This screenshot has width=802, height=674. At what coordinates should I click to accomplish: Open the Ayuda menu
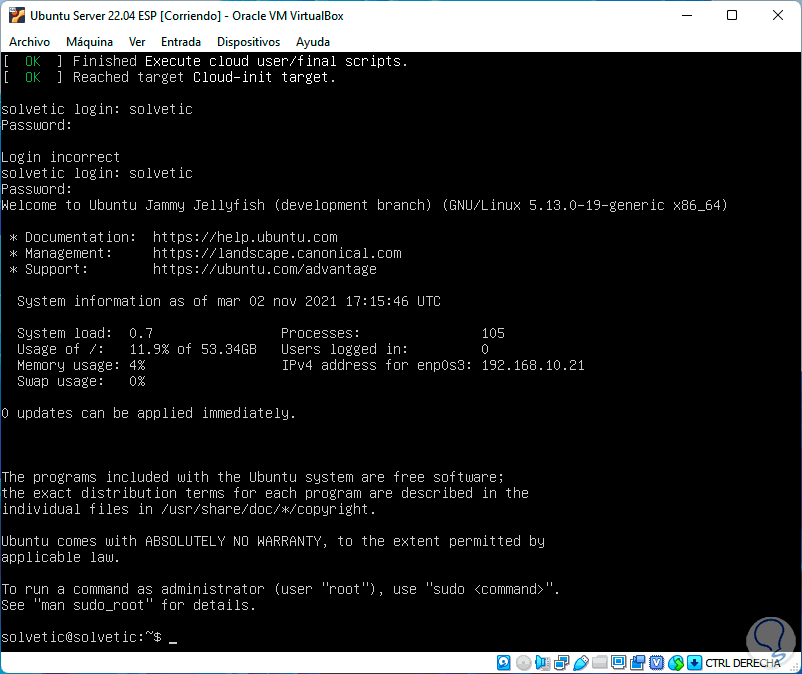pos(313,42)
